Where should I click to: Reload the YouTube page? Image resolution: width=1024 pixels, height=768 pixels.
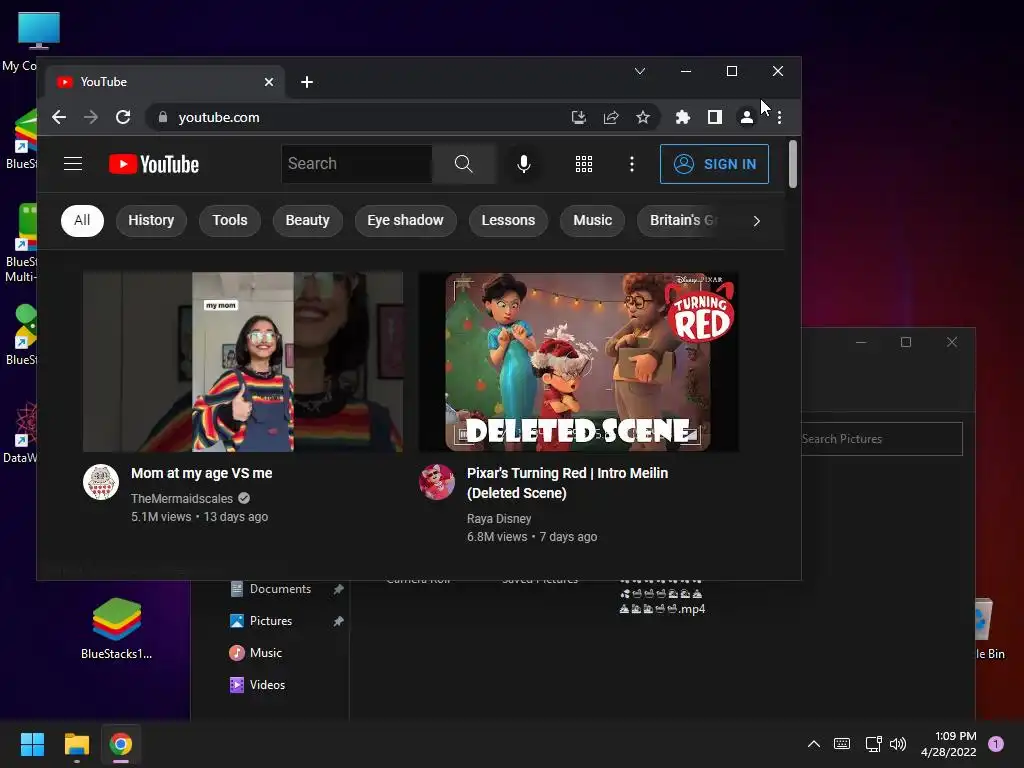click(123, 118)
